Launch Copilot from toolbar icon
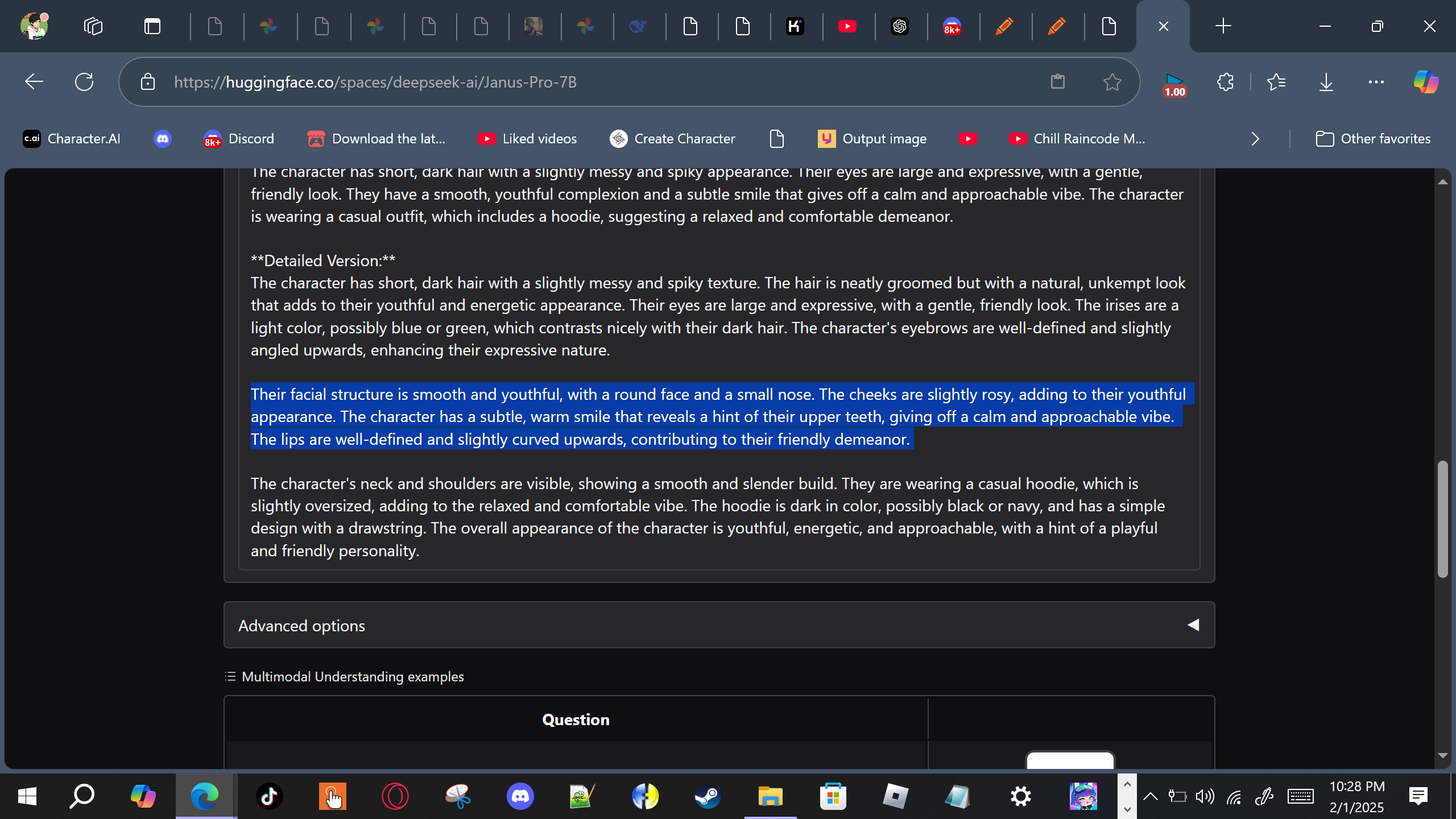 pos(1425,82)
